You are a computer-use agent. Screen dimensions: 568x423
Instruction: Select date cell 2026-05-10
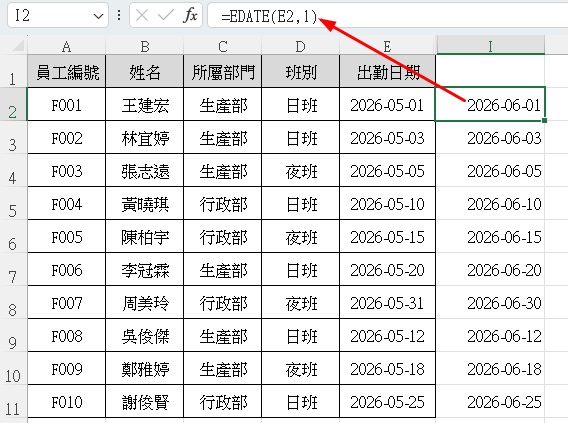click(387, 203)
